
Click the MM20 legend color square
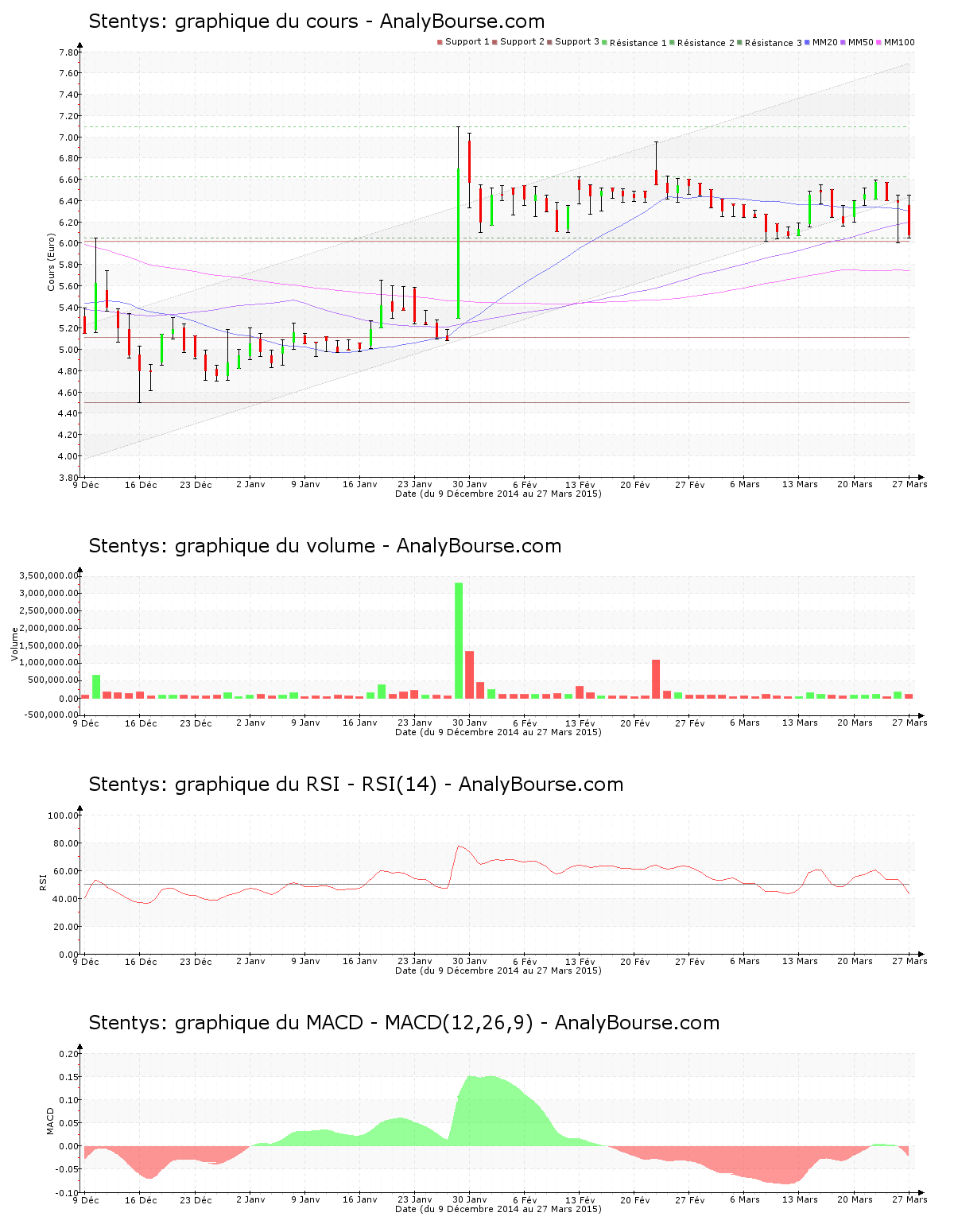[808, 42]
